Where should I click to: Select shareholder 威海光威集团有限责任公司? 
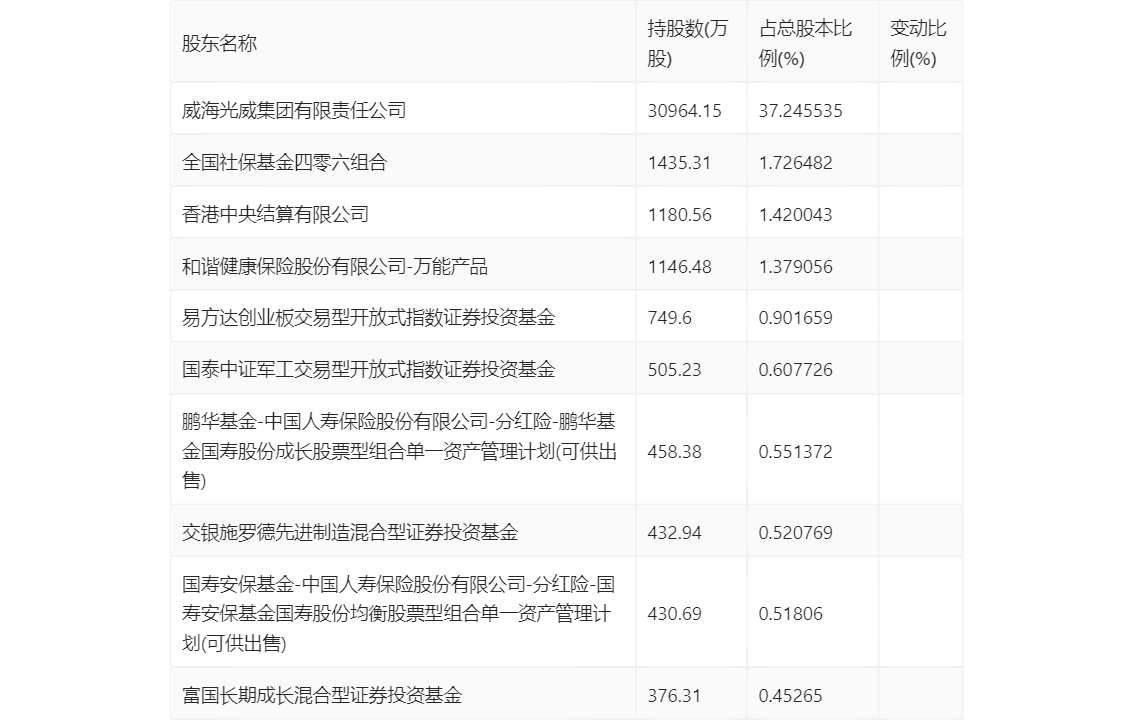pyautogui.click(x=294, y=111)
